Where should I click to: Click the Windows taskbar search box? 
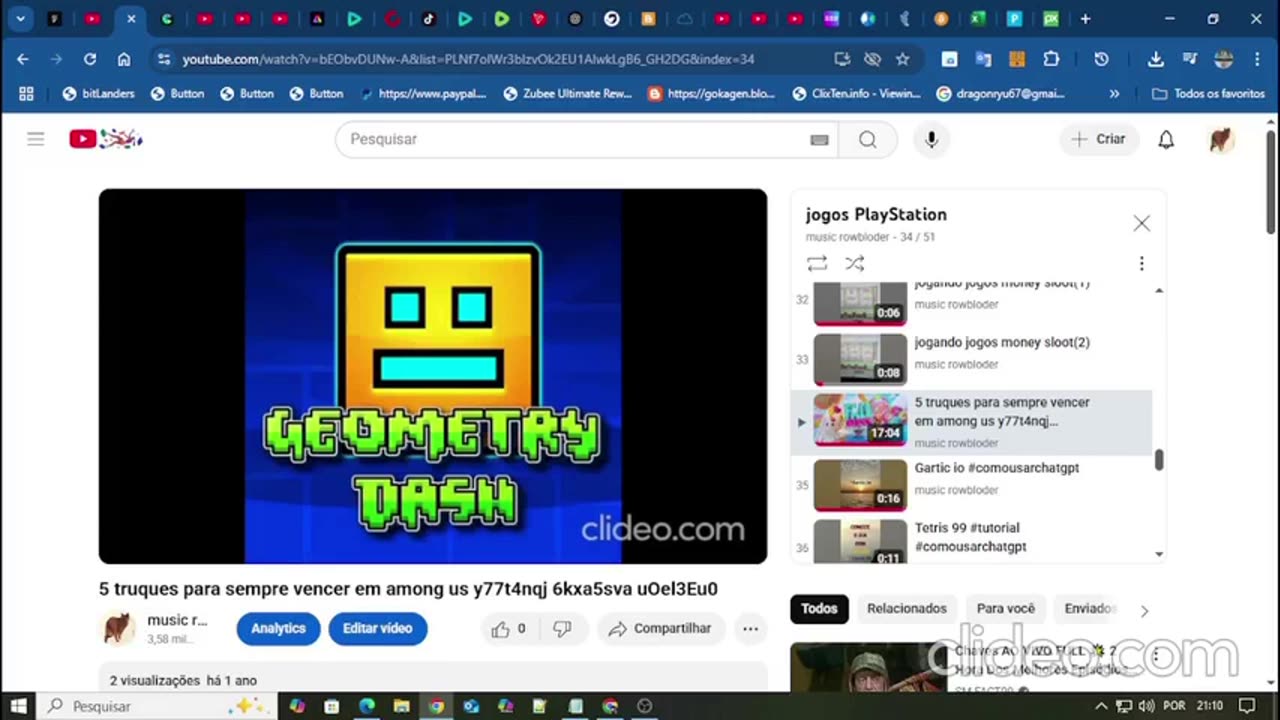[x=159, y=706]
